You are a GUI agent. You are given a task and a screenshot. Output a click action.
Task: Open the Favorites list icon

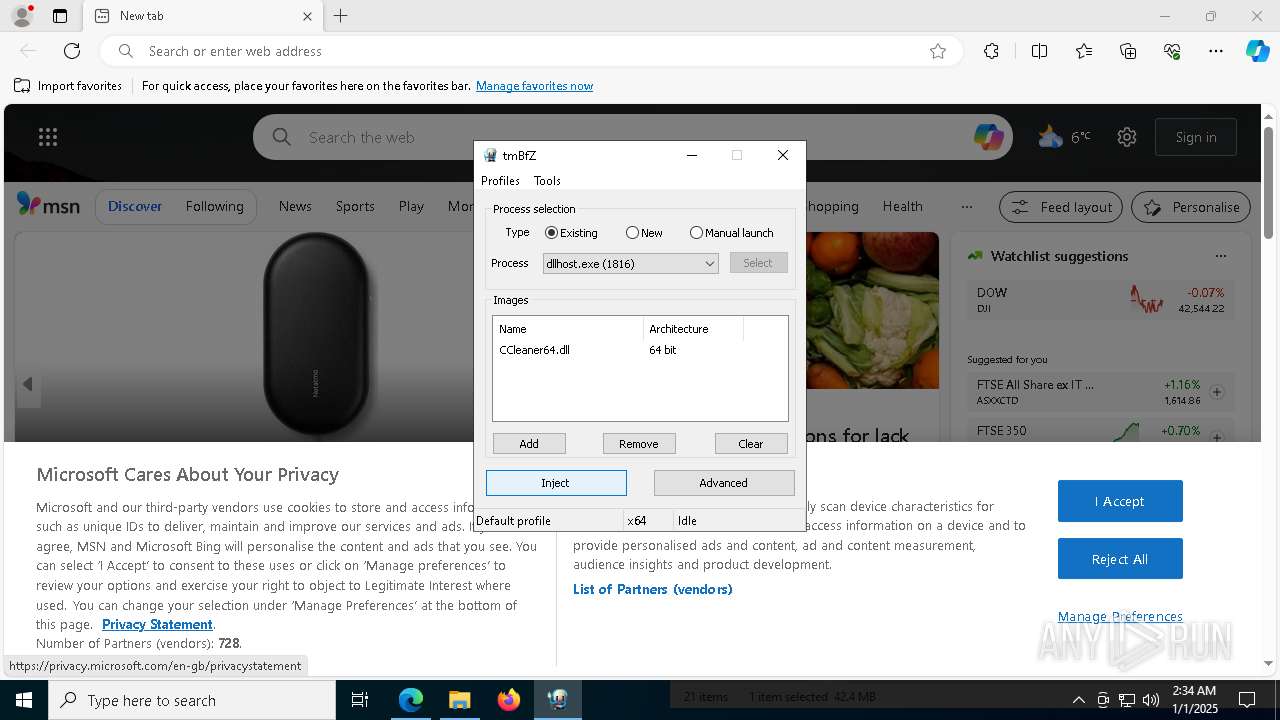1084,51
